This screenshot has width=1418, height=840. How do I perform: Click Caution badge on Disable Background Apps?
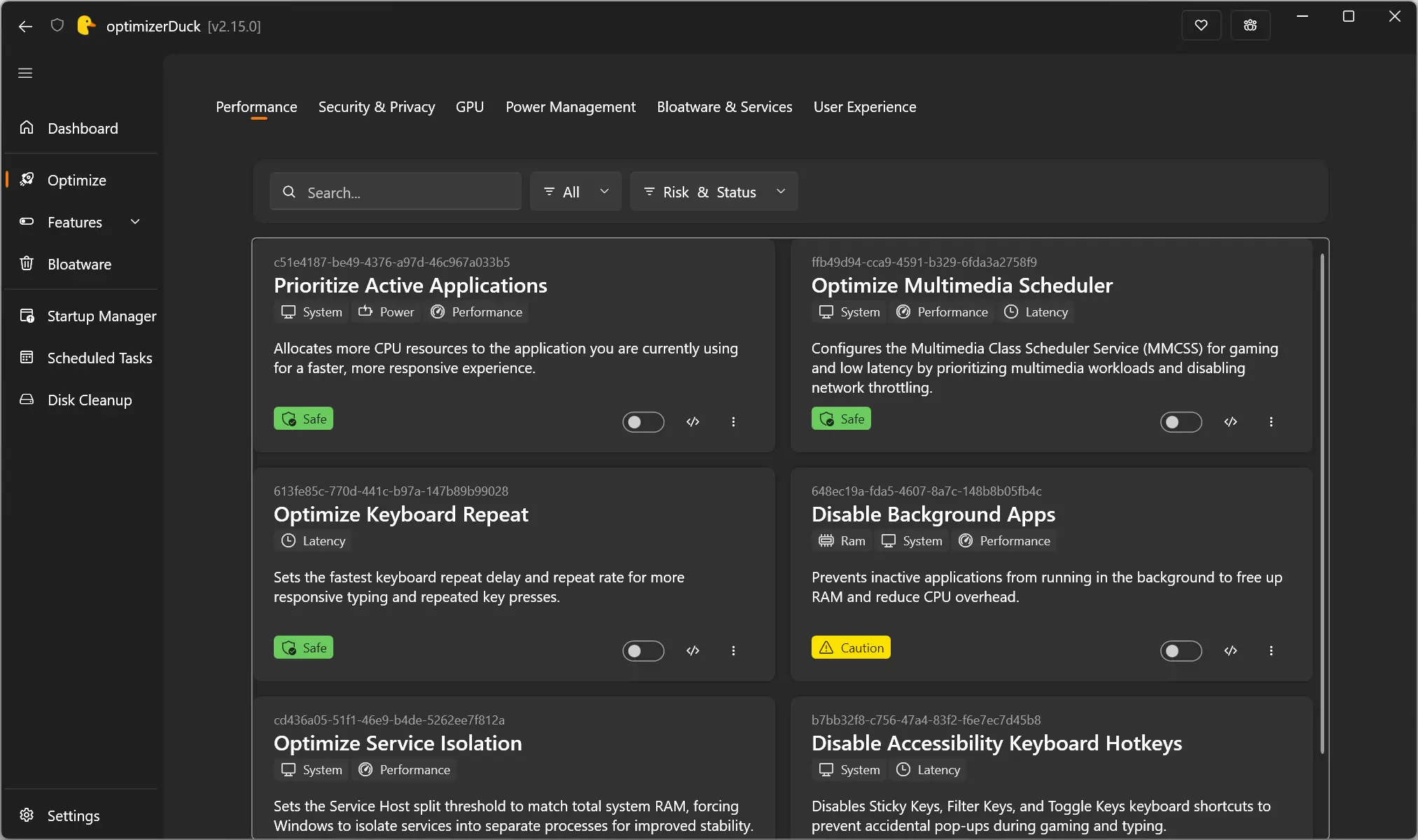pyautogui.click(x=851, y=647)
